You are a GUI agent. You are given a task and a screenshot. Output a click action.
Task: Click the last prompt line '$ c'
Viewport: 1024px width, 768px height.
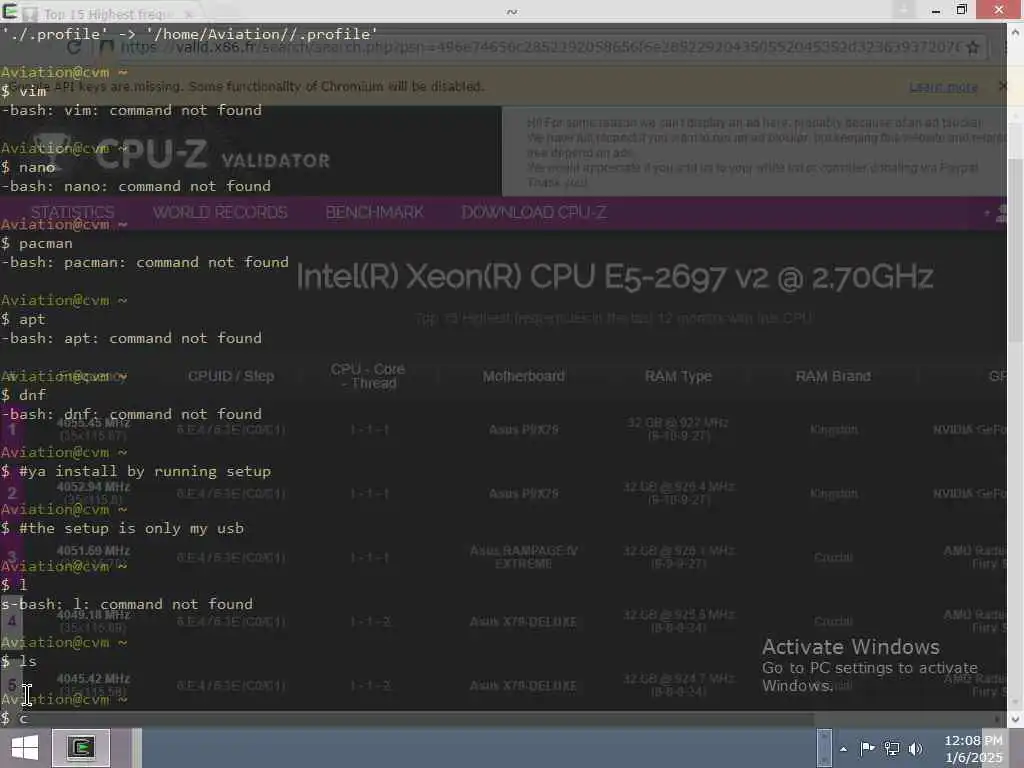point(14,718)
